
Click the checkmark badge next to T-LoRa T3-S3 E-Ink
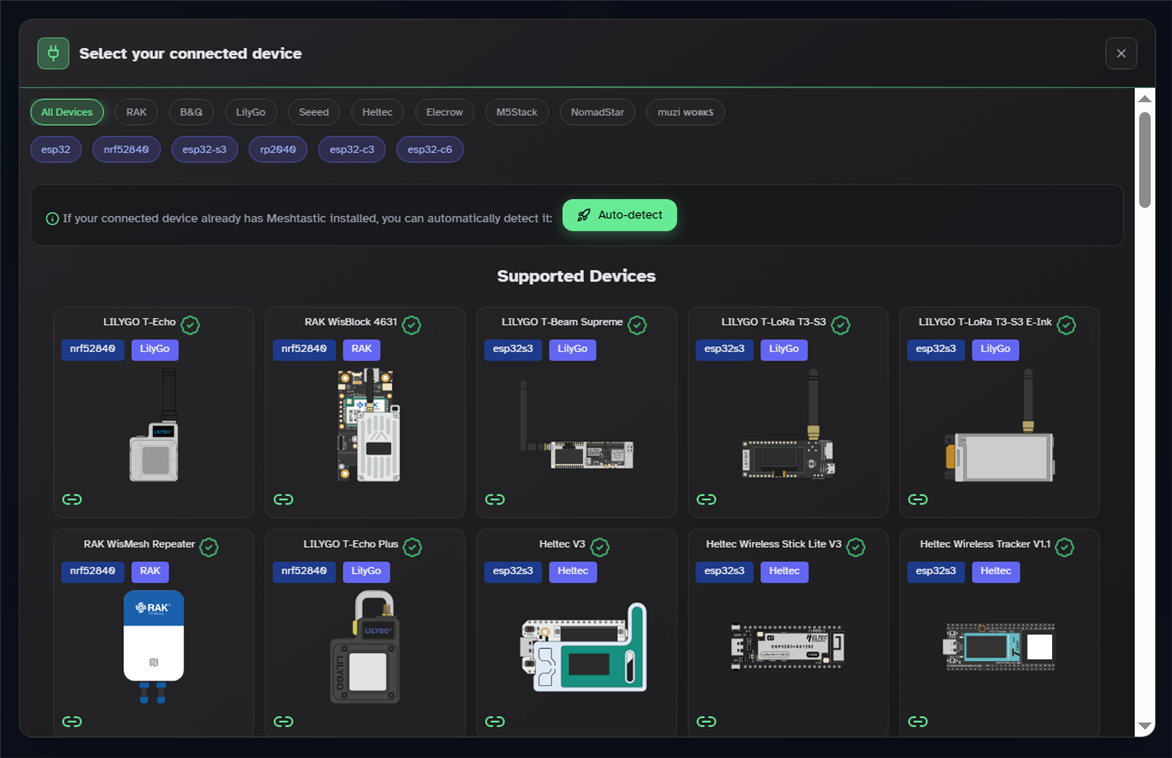(1067, 325)
